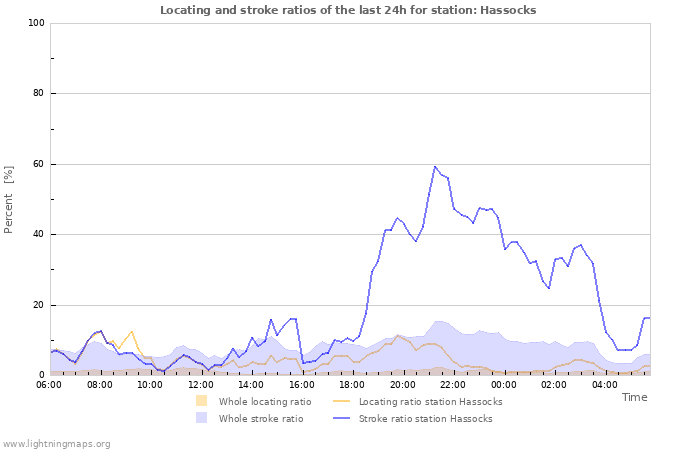Screen dimensions: 700x450
Task: Click the 16:00 time axis tick
Action: point(301,384)
